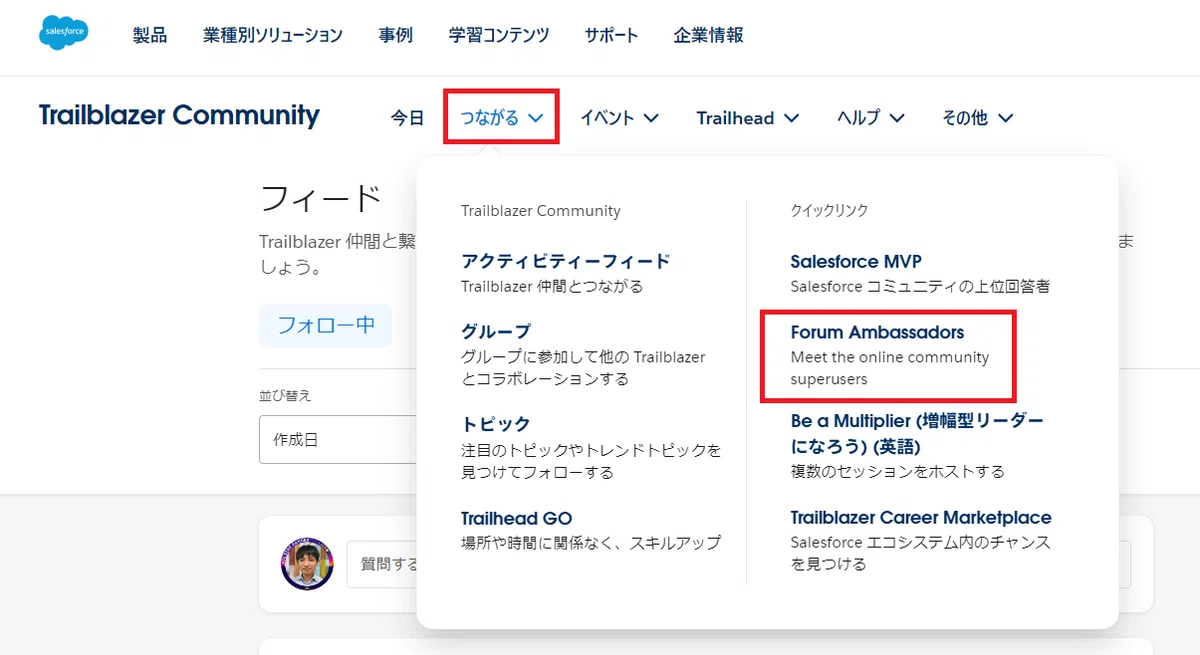Click the フィード page heading
This screenshot has height=655, width=1200.
click(x=320, y=198)
